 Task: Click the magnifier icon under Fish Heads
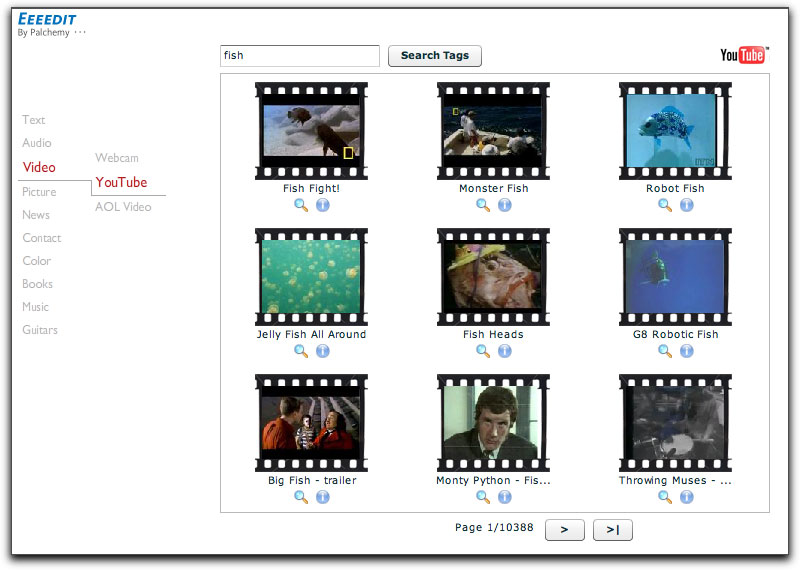(483, 351)
